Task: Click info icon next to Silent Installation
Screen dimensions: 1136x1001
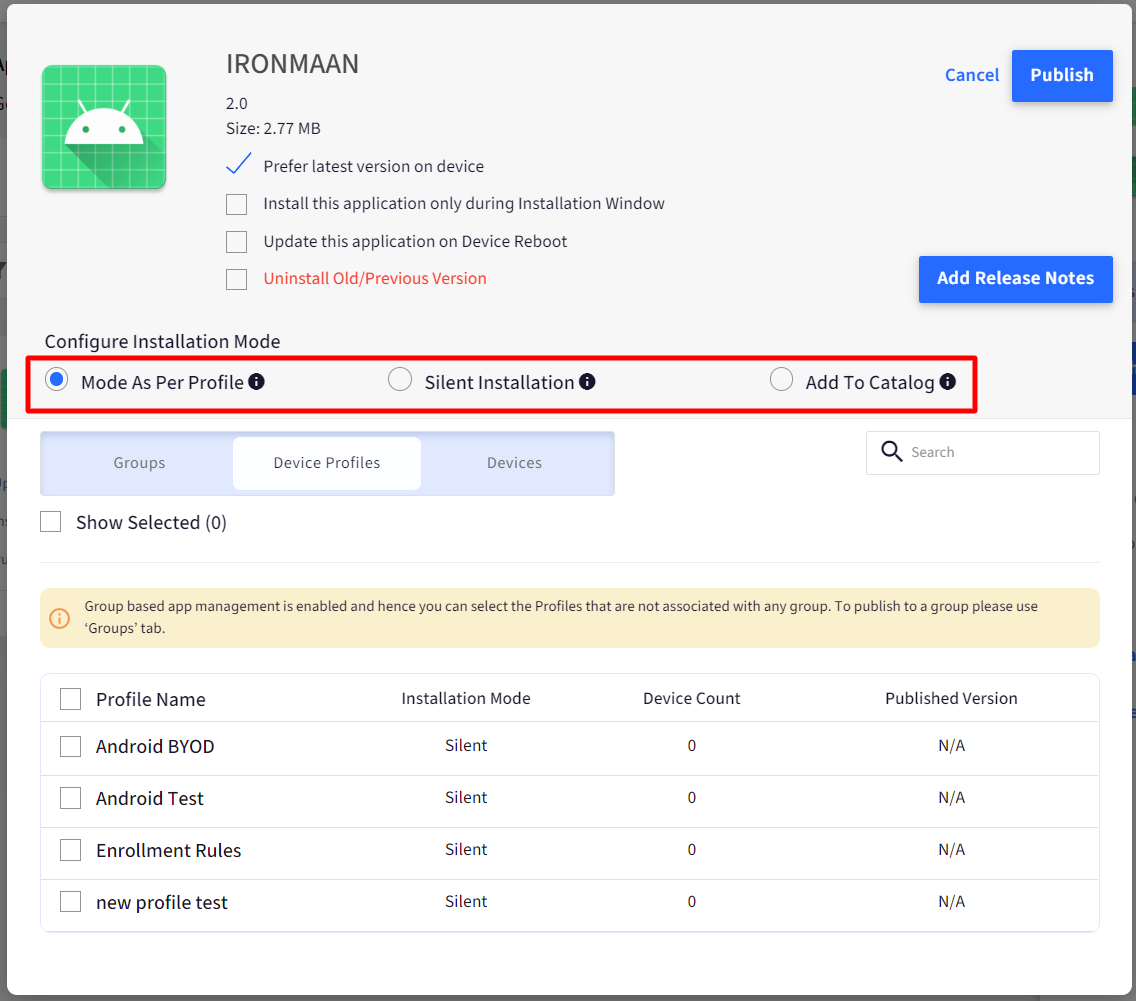Action: coord(588,381)
